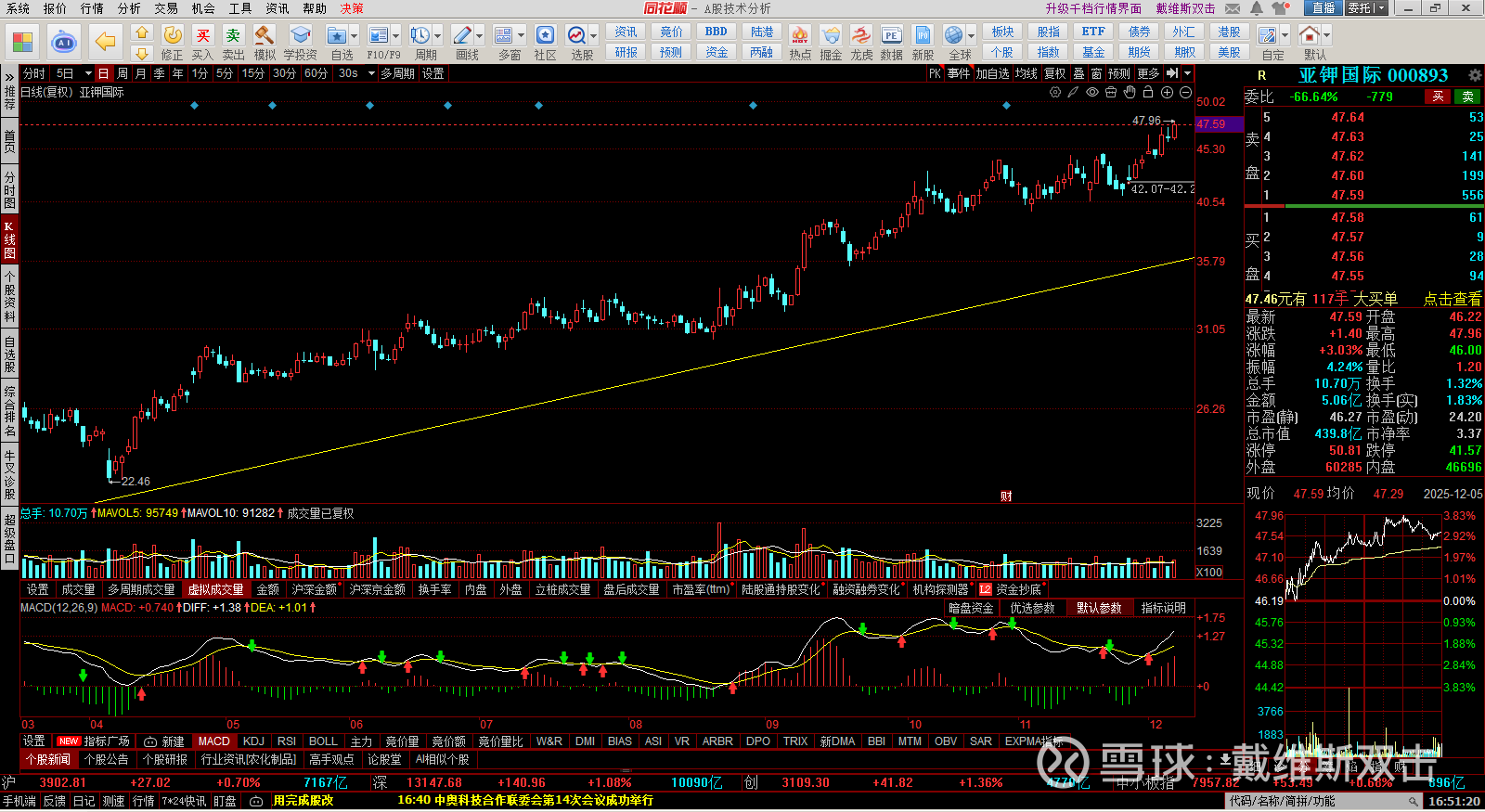Viewport: 1485px width, 812px height.
Task: Click the 新股 IPO icon
Action: pos(923,36)
